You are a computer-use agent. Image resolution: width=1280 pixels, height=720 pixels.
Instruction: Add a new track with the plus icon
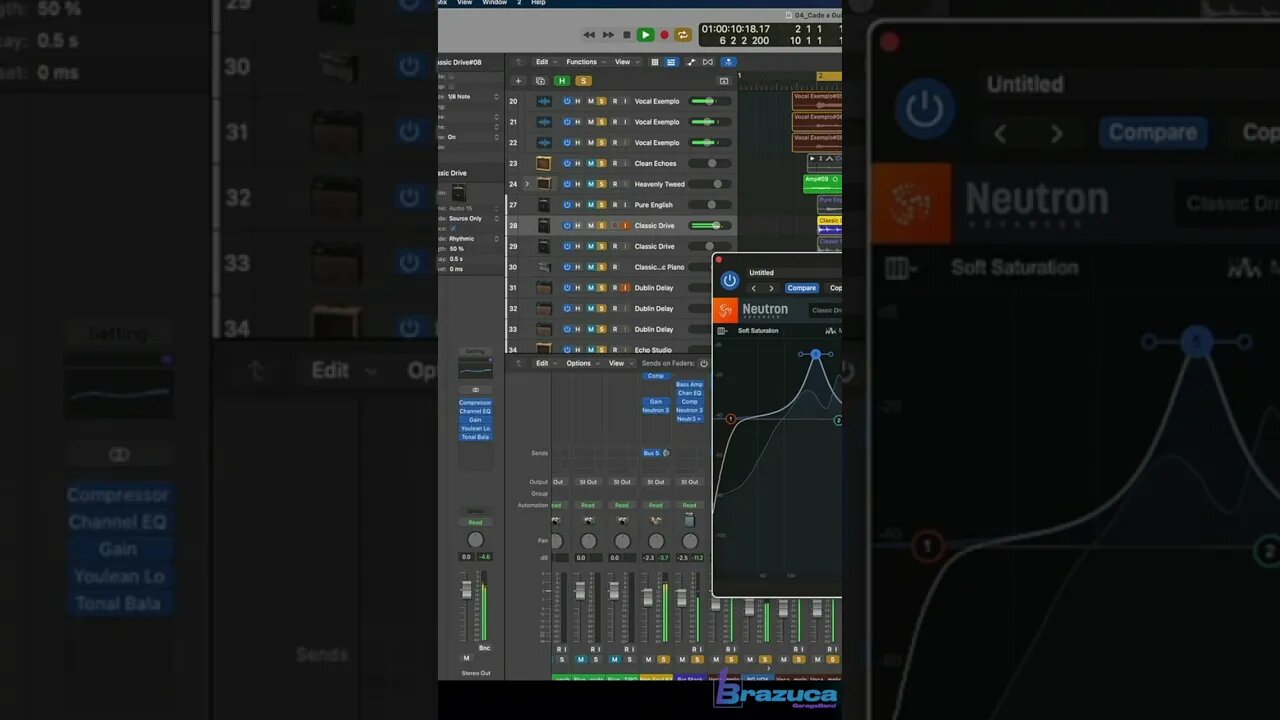click(x=518, y=81)
